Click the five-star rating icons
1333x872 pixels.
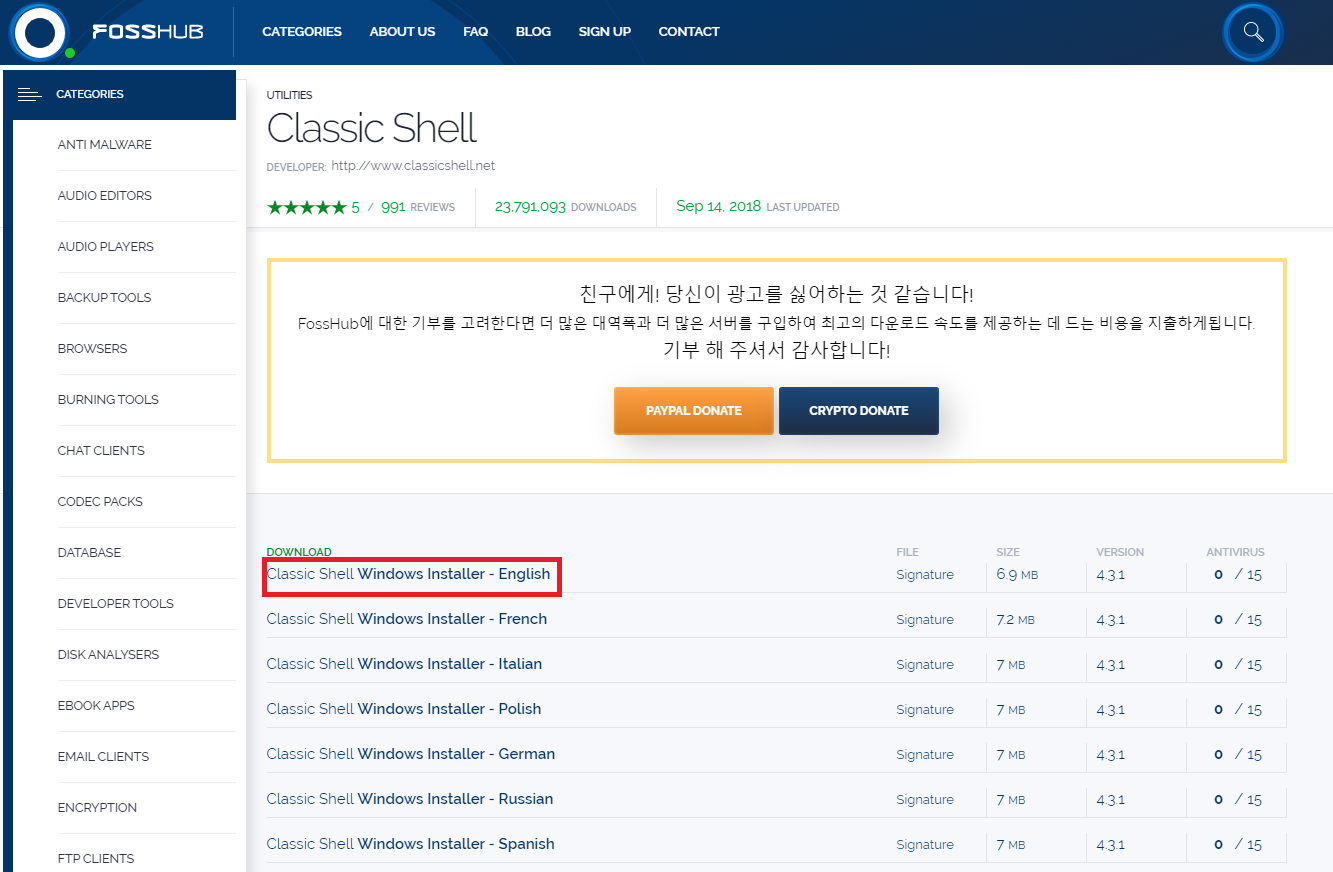click(306, 207)
